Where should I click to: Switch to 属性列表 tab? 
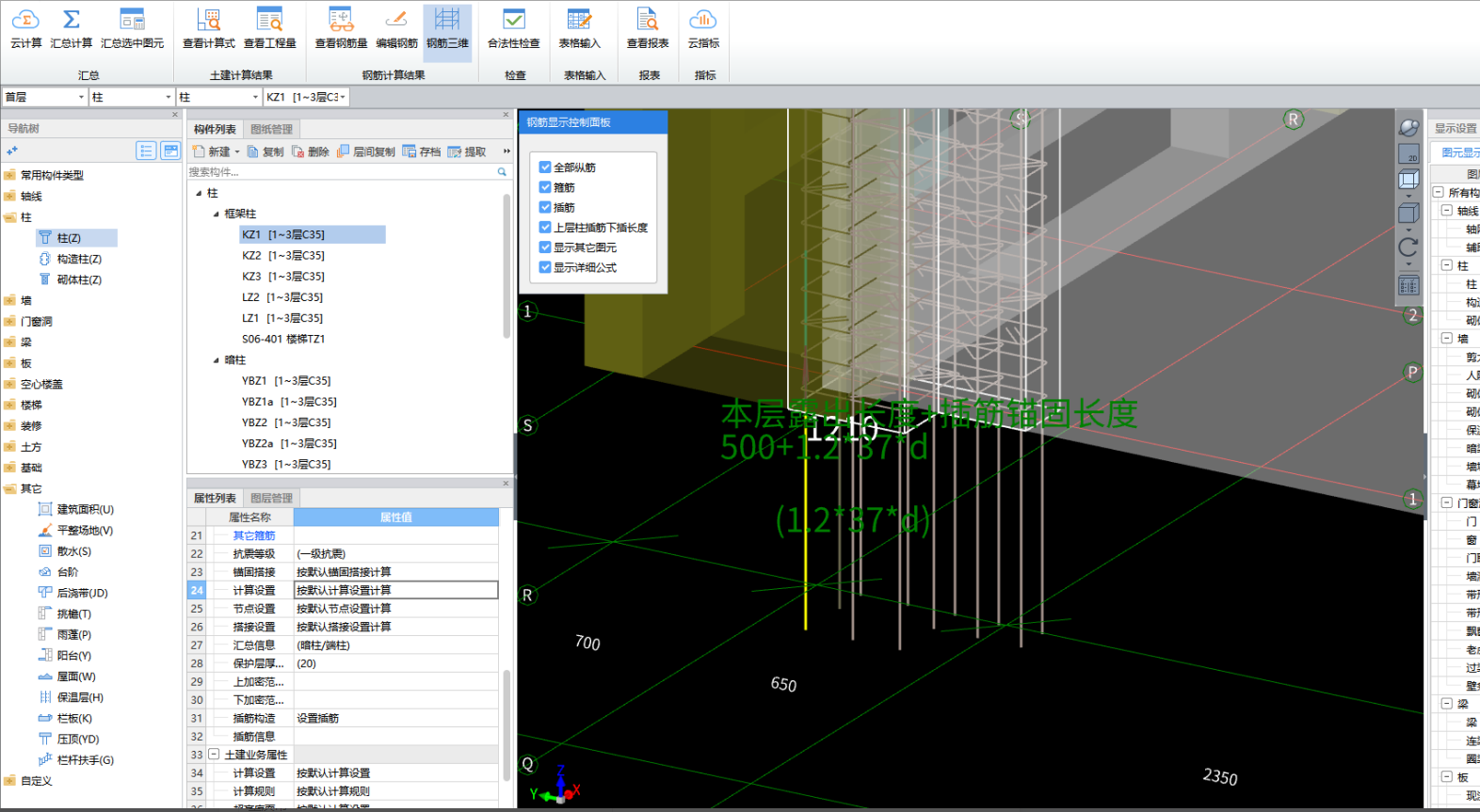tap(215, 499)
